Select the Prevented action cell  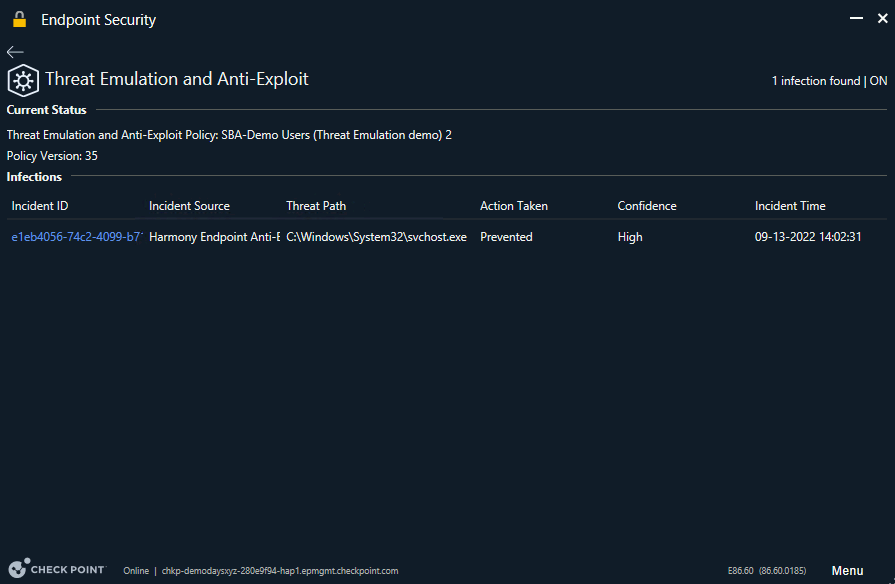[506, 237]
